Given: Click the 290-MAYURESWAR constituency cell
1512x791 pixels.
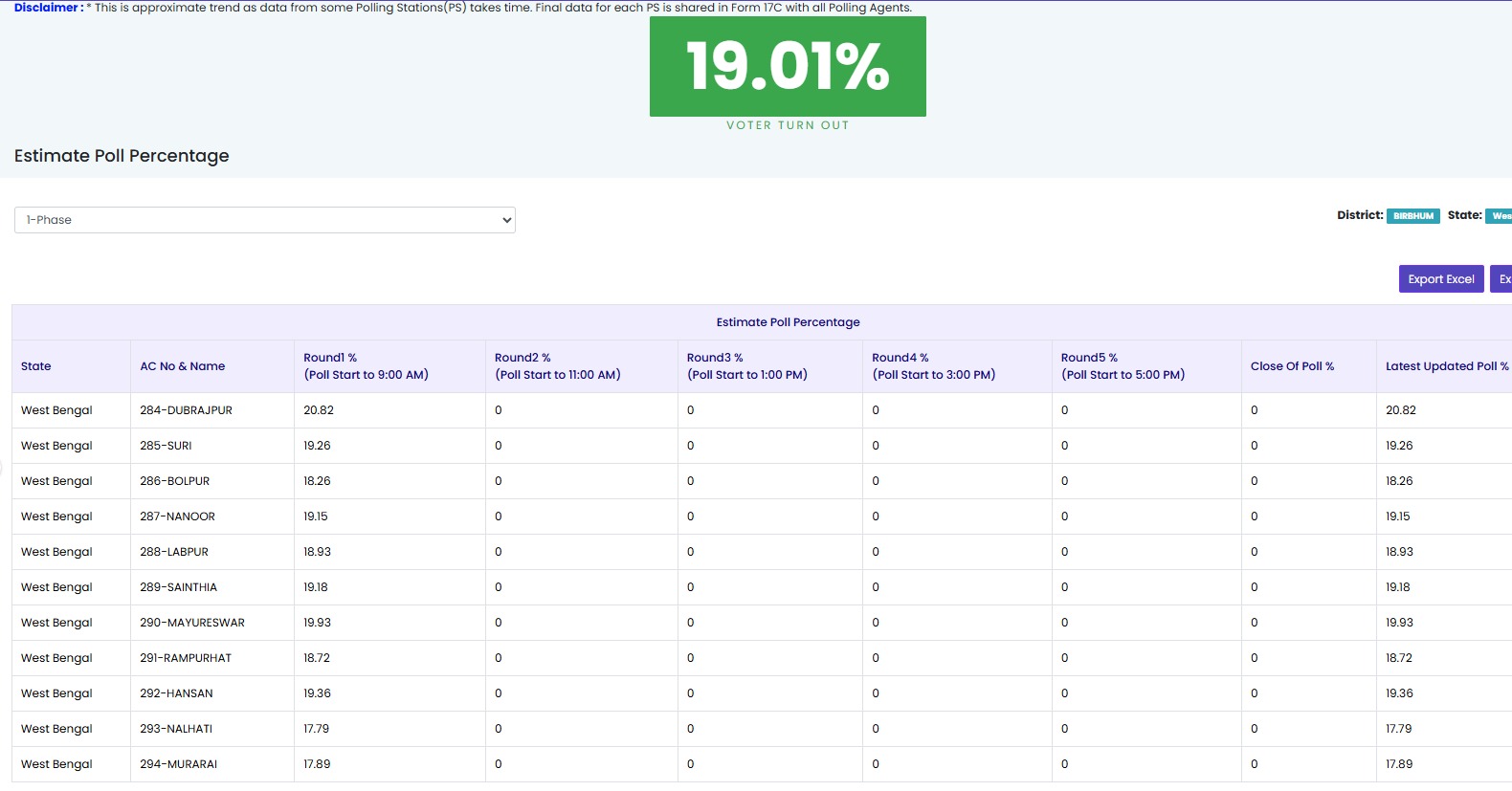Looking at the screenshot, I should [x=192, y=623].
